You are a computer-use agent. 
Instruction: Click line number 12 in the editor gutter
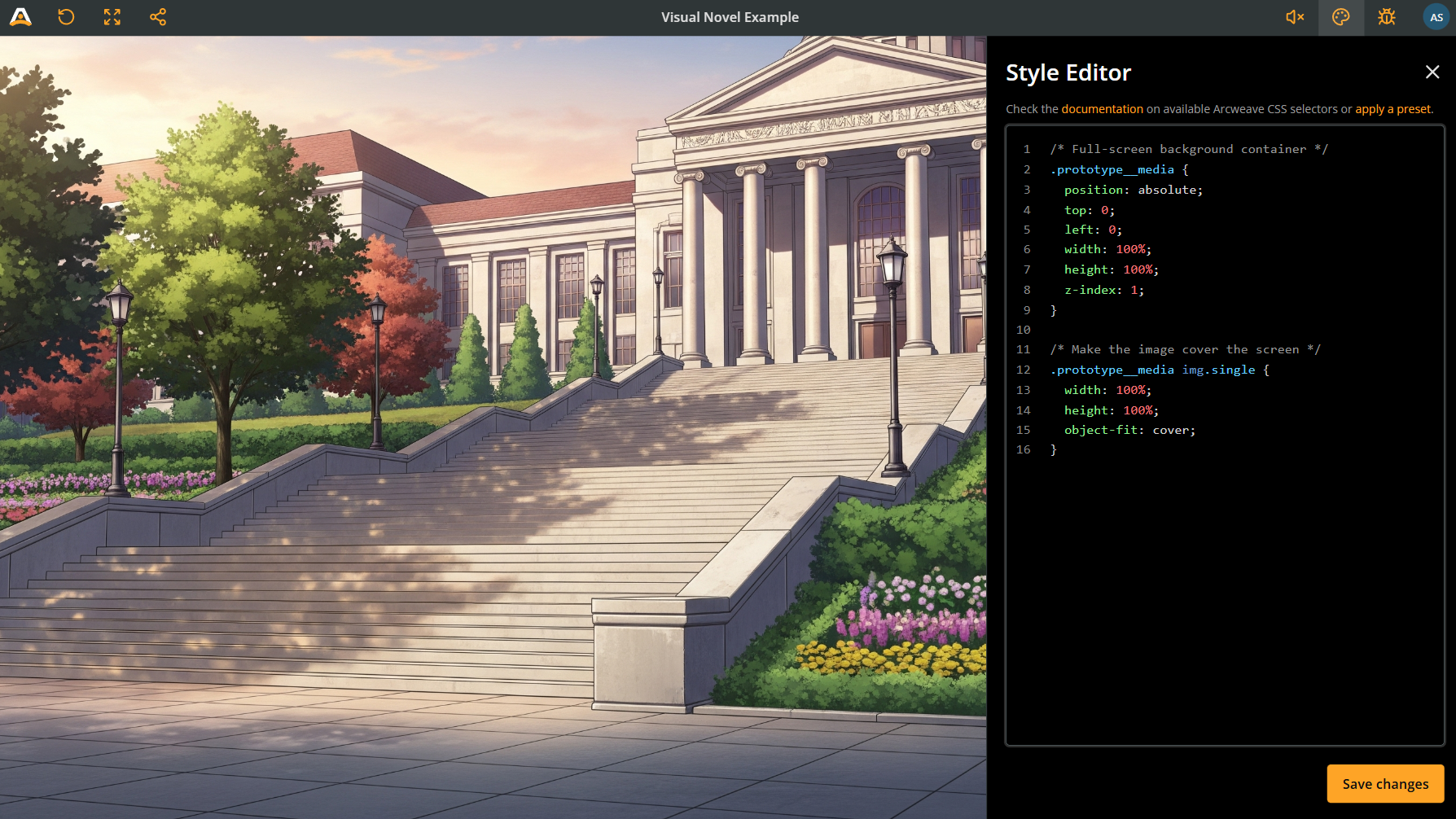click(x=1024, y=369)
